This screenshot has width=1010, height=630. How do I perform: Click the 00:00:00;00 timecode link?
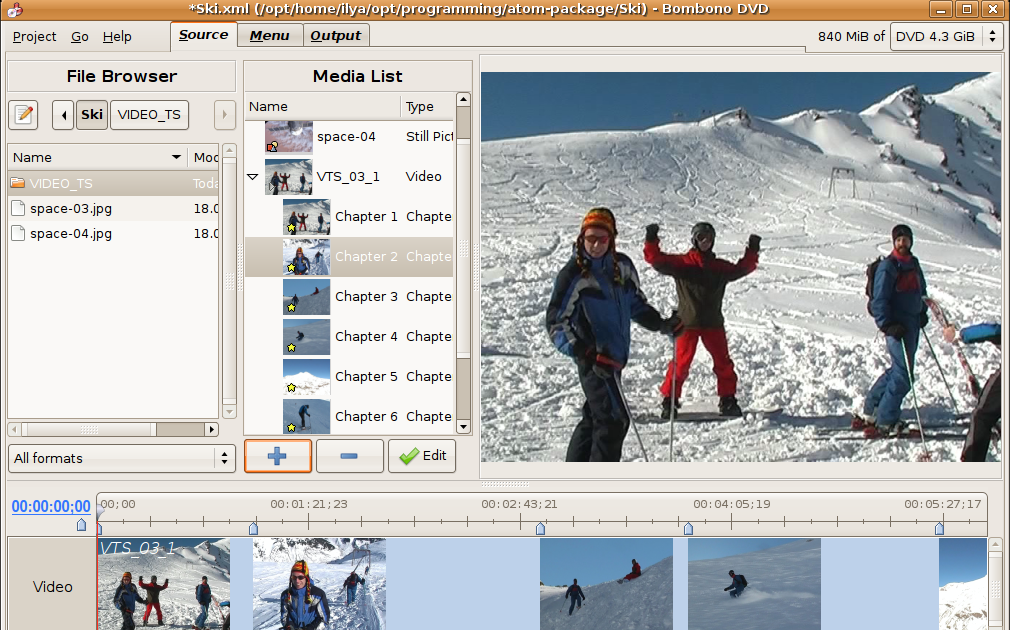pyautogui.click(x=51, y=506)
